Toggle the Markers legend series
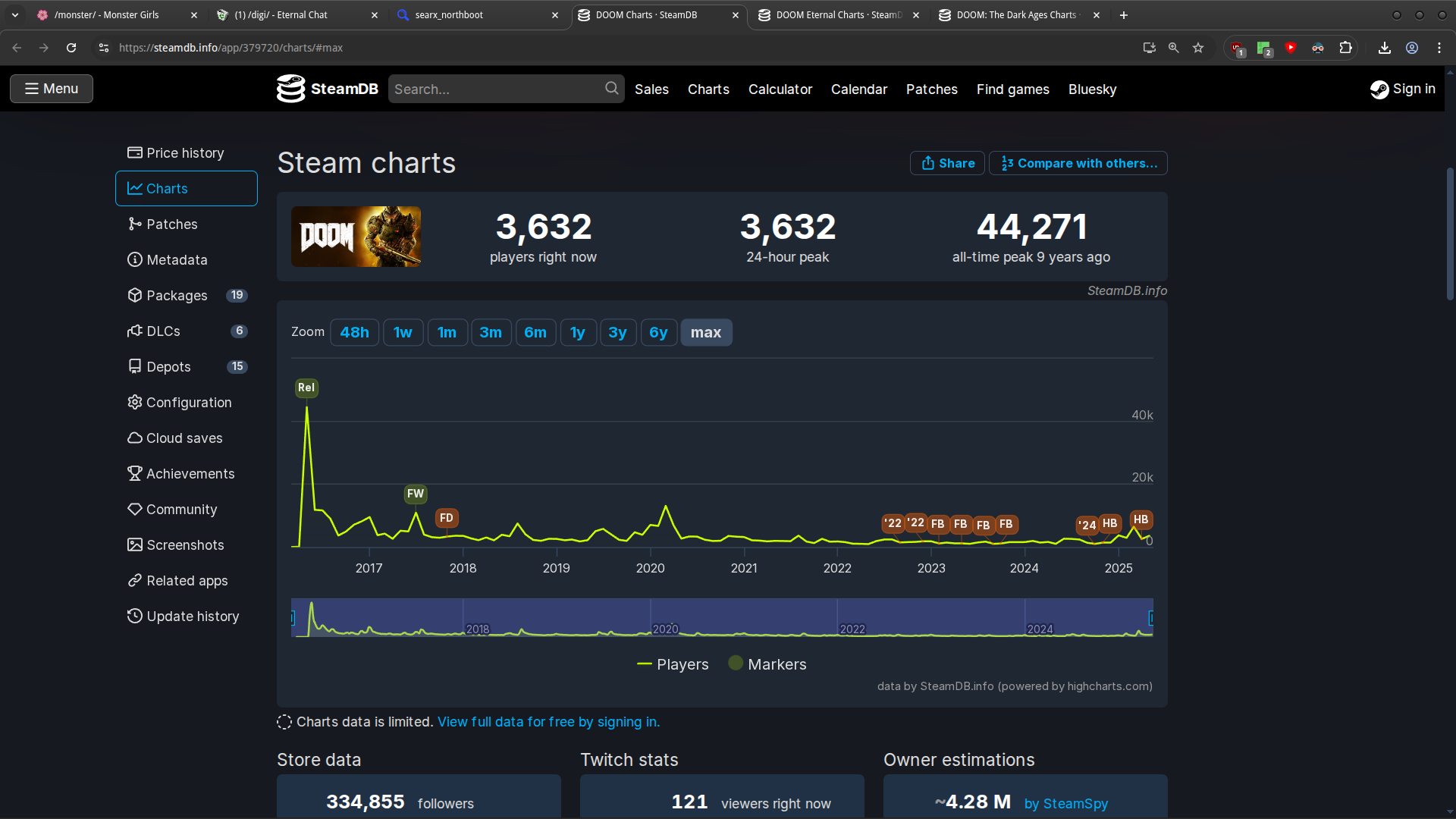 click(x=767, y=664)
